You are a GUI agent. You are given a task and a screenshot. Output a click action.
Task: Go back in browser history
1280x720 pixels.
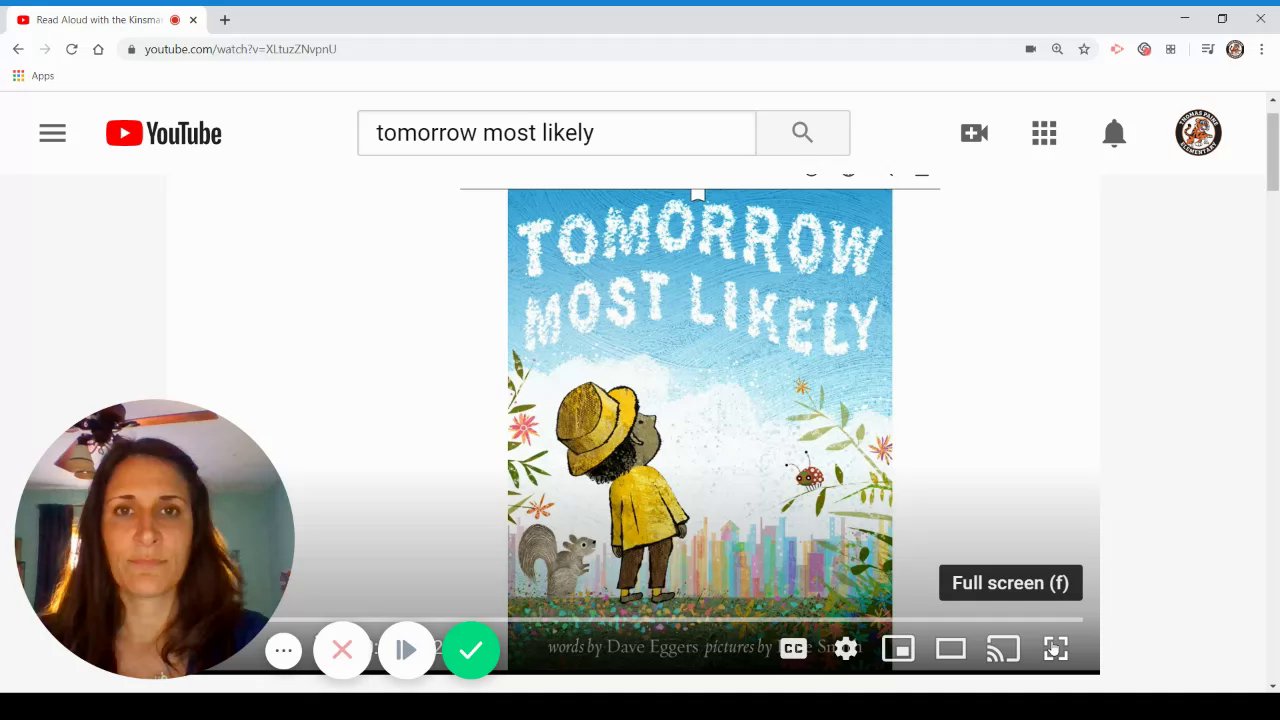pos(18,49)
